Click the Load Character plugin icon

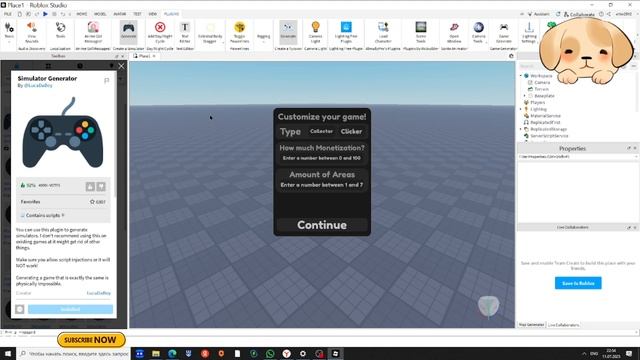pyautogui.click(x=383, y=27)
